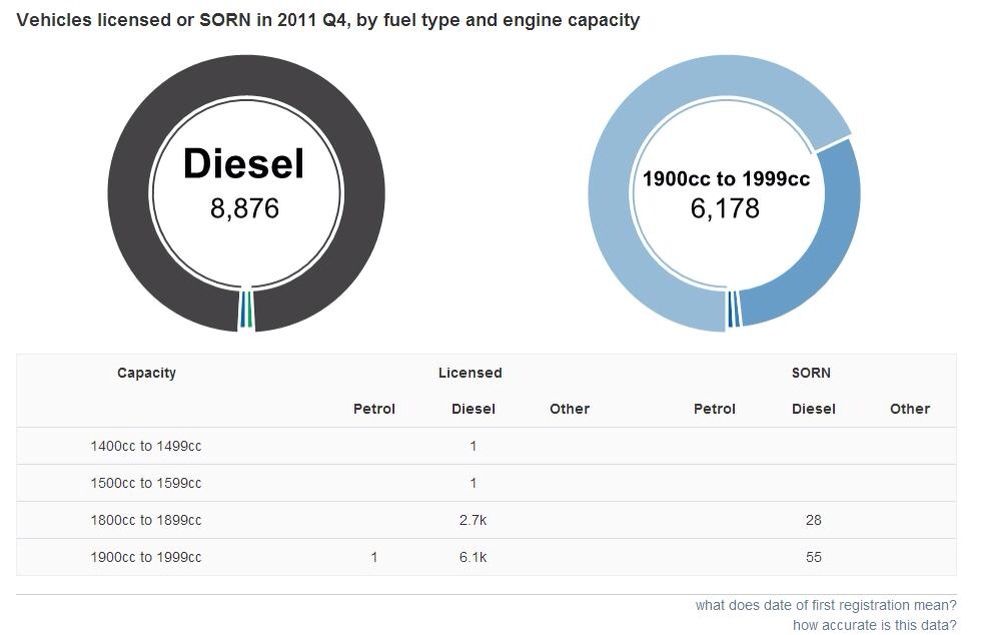Choose the 1900cc to 1999cc row label
Viewport: 983px width, 635px height.
point(146,557)
